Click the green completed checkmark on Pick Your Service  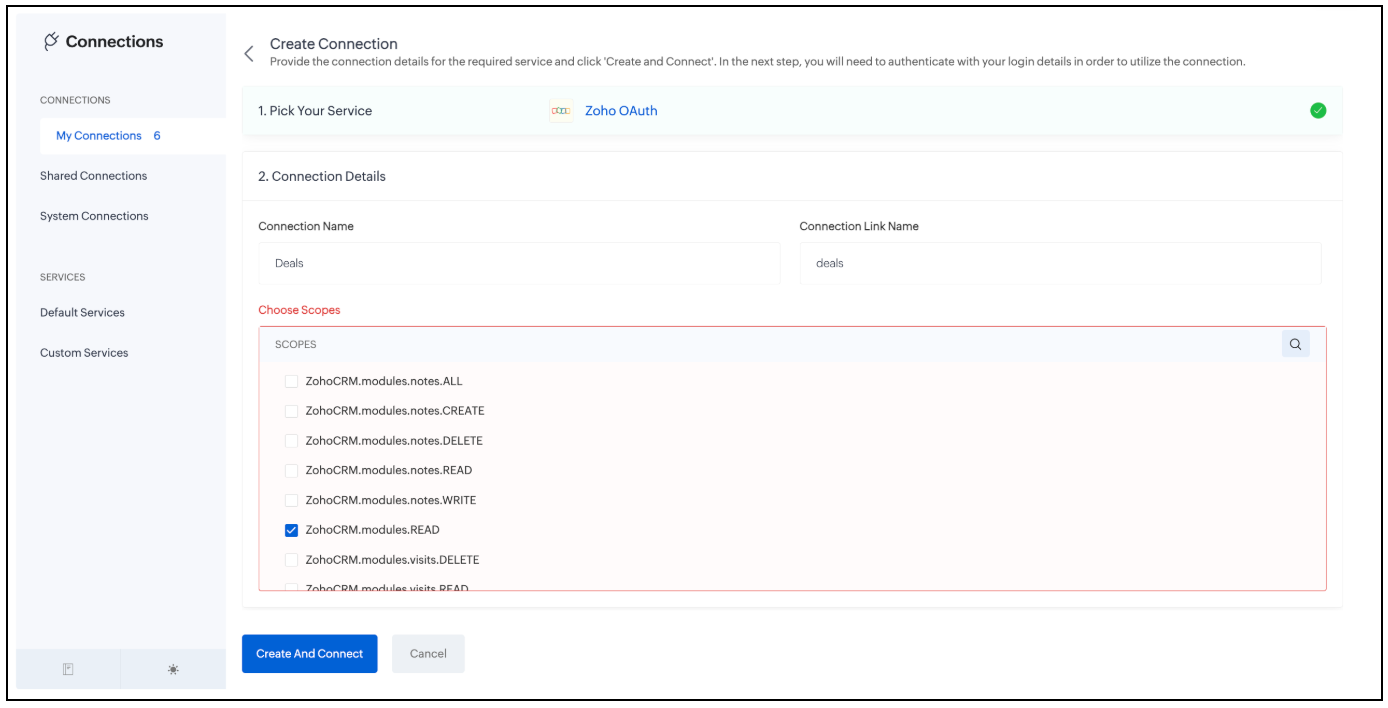(1318, 110)
